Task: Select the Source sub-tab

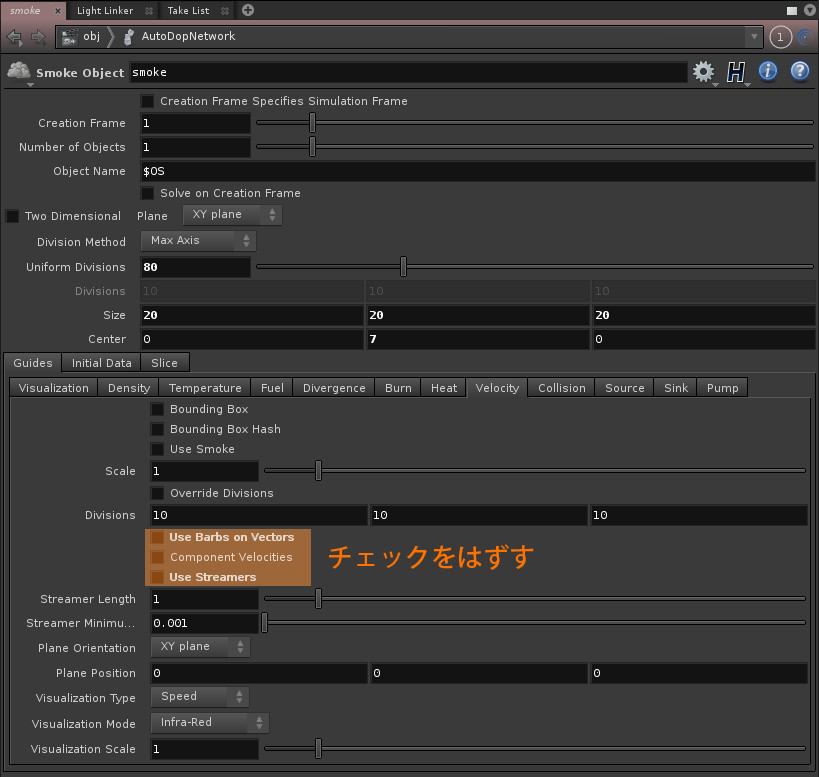Action: [x=624, y=388]
